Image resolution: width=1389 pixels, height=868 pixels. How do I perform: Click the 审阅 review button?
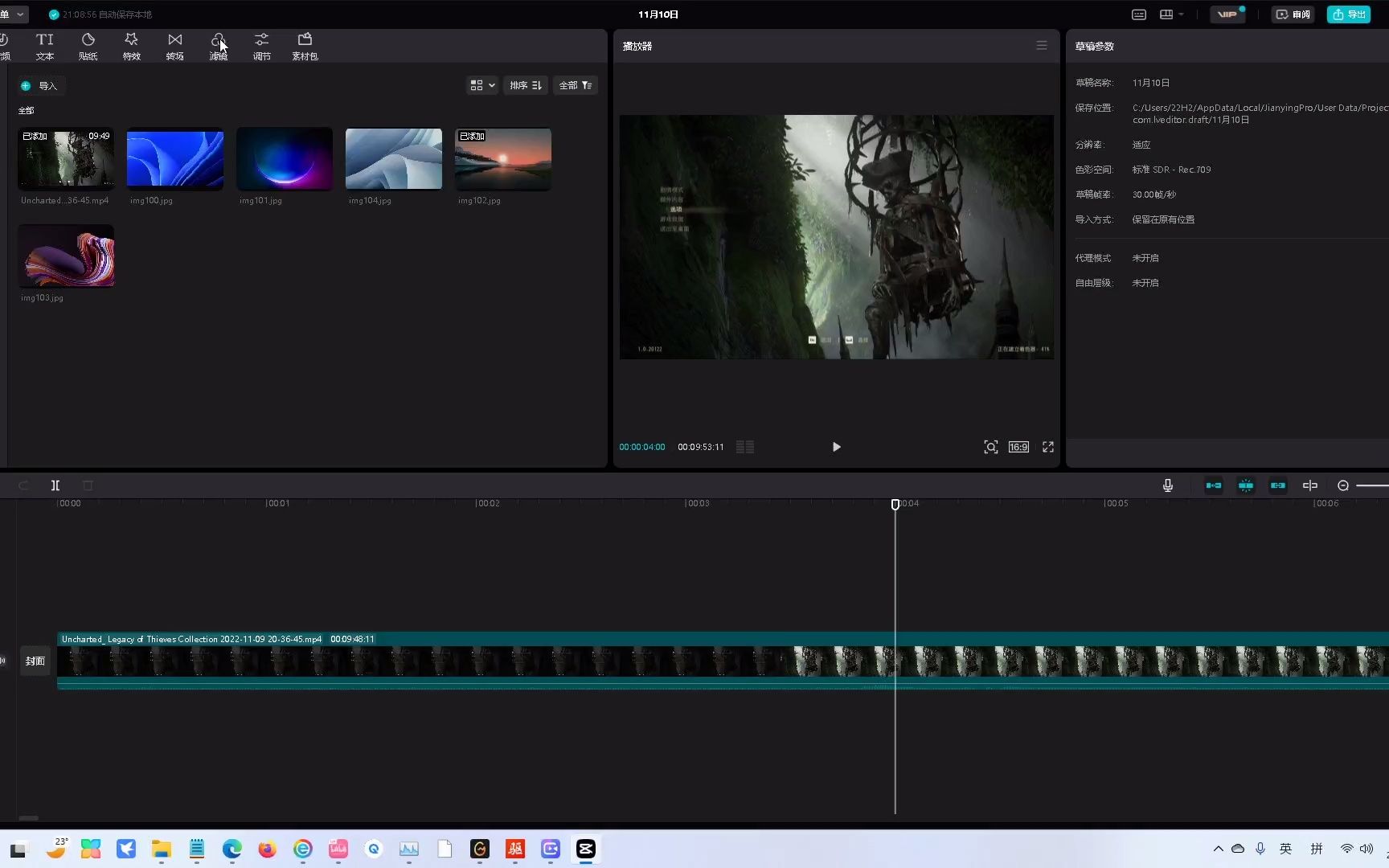(x=1293, y=14)
